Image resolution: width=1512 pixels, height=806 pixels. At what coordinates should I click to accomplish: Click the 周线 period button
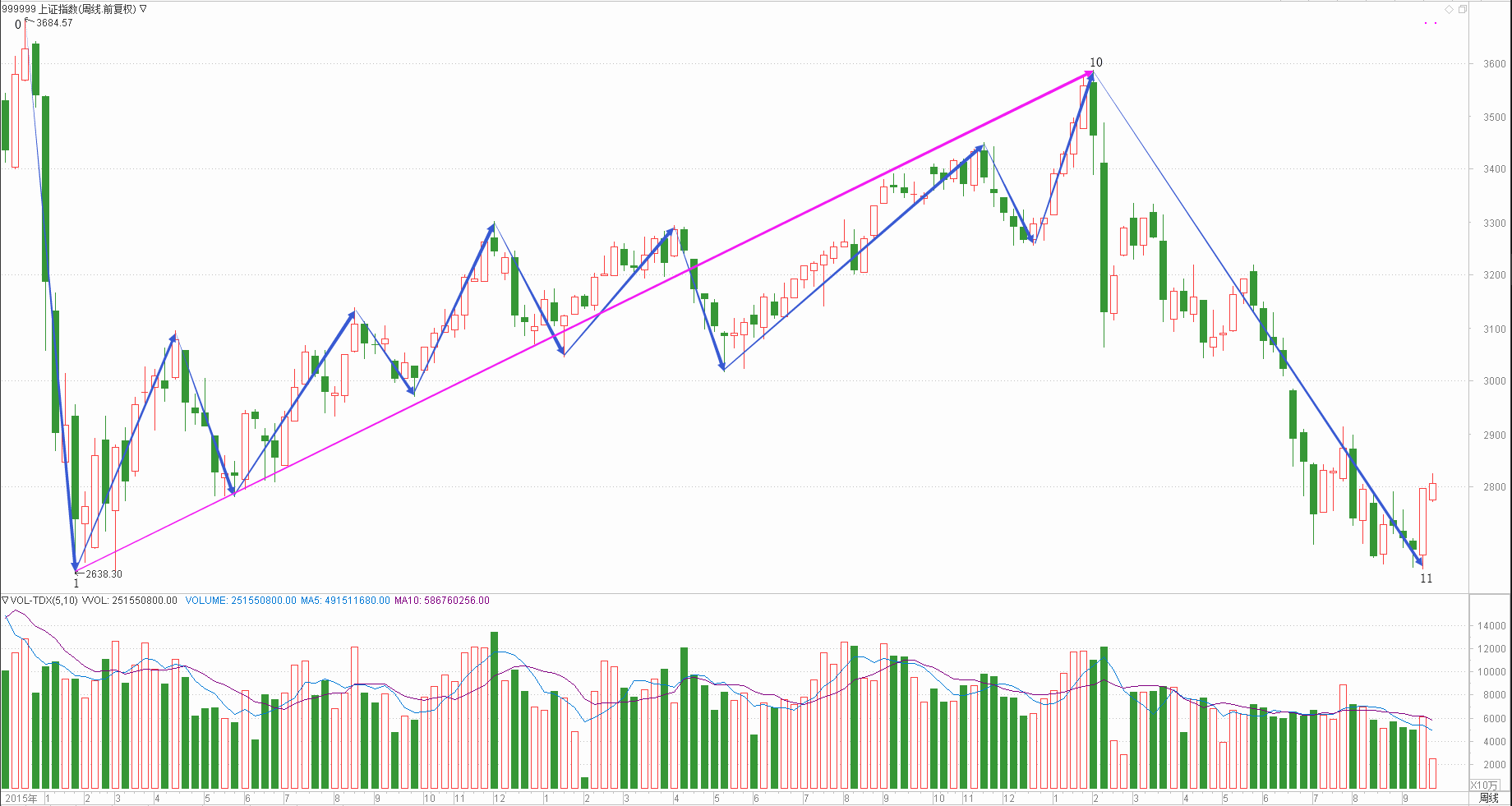pos(1488,798)
